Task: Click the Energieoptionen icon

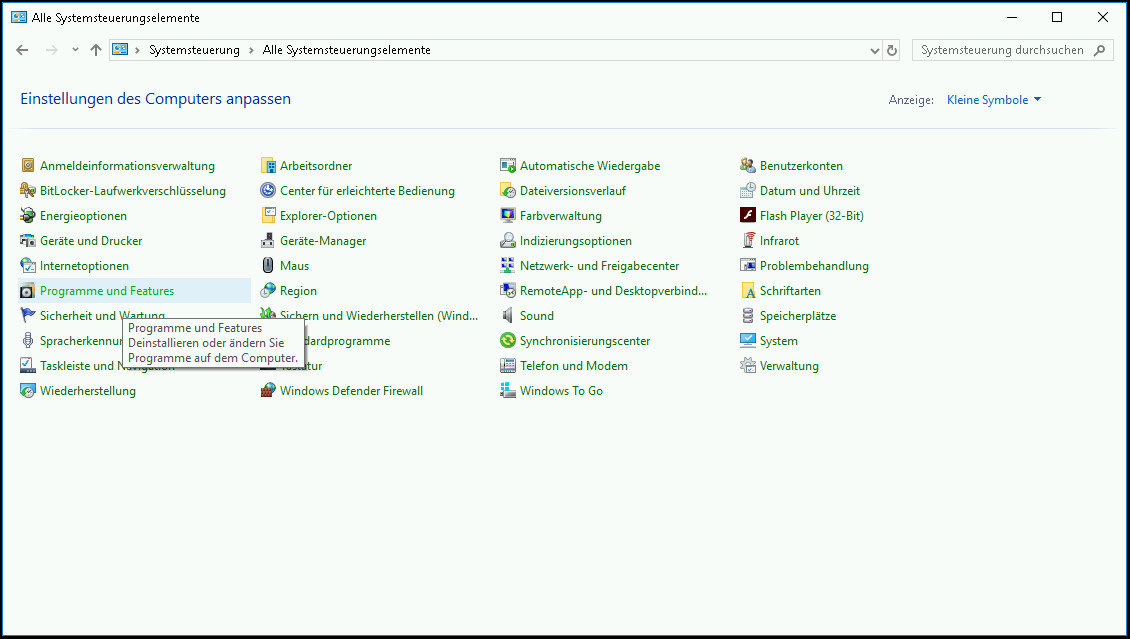Action: point(28,216)
